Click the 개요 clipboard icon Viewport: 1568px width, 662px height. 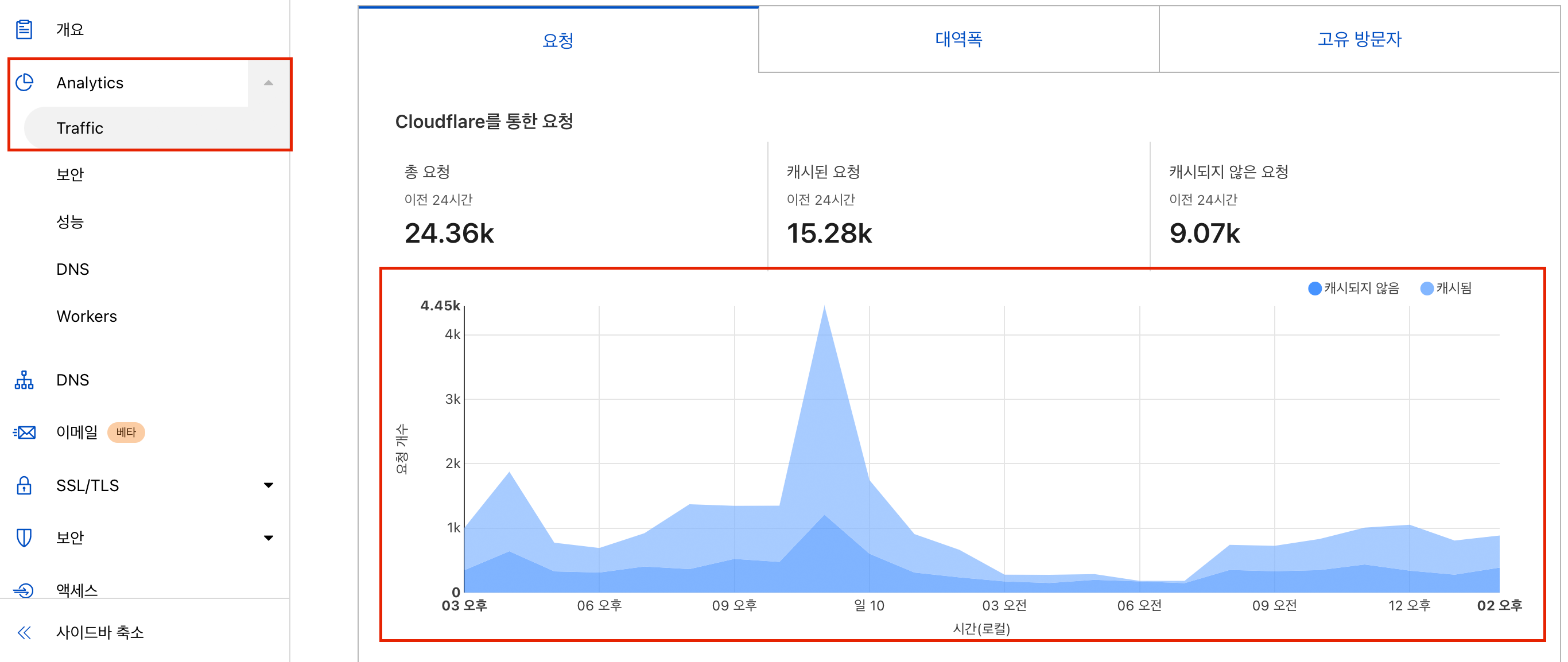pos(24,29)
